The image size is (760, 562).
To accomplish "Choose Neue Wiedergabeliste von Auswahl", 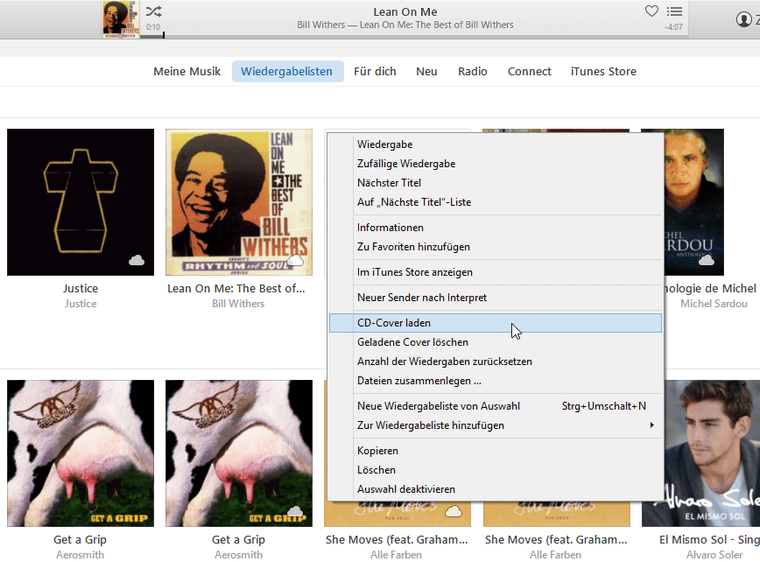I will point(495,406).
